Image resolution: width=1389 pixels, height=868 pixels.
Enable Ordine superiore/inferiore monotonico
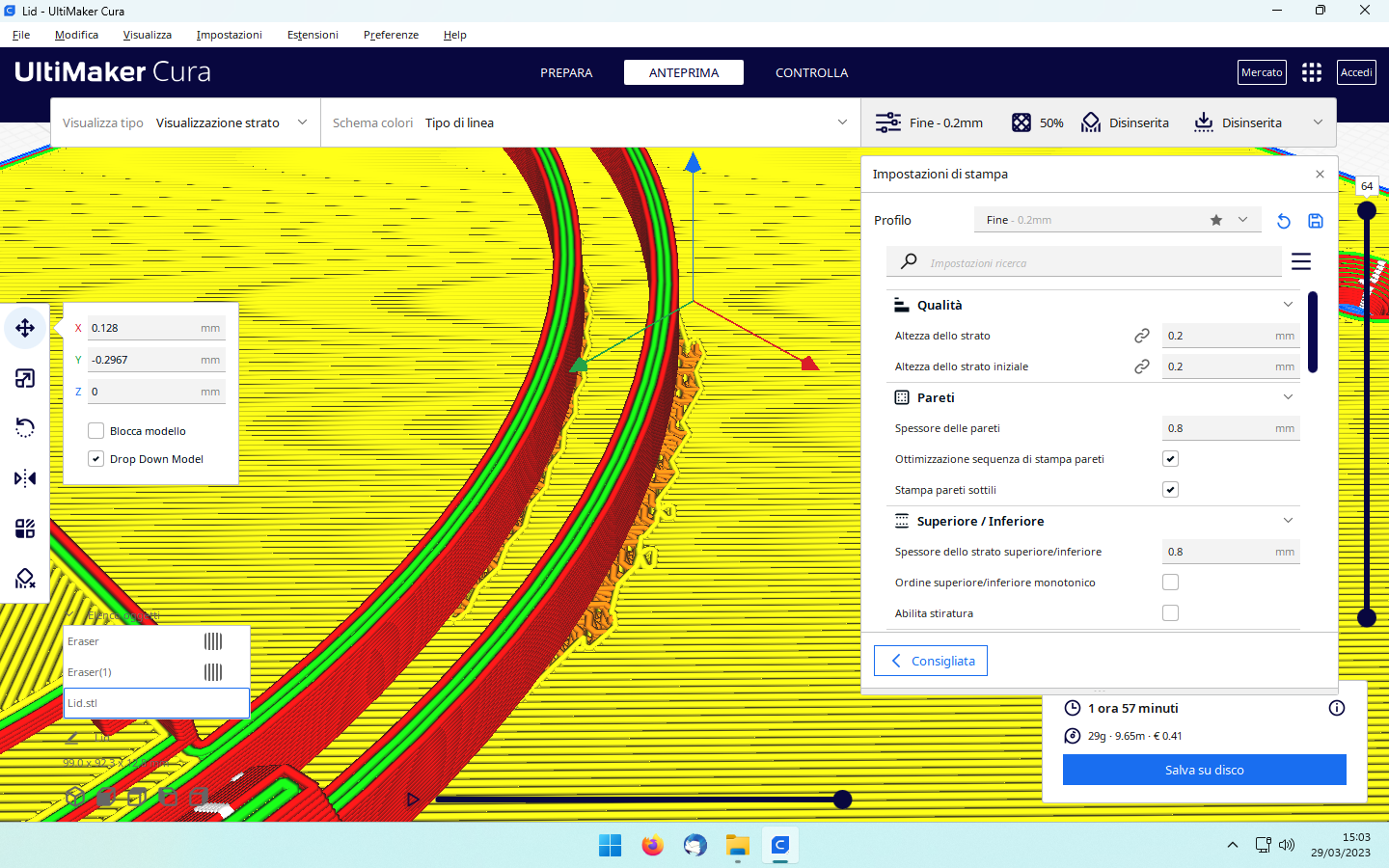click(x=1170, y=582)
